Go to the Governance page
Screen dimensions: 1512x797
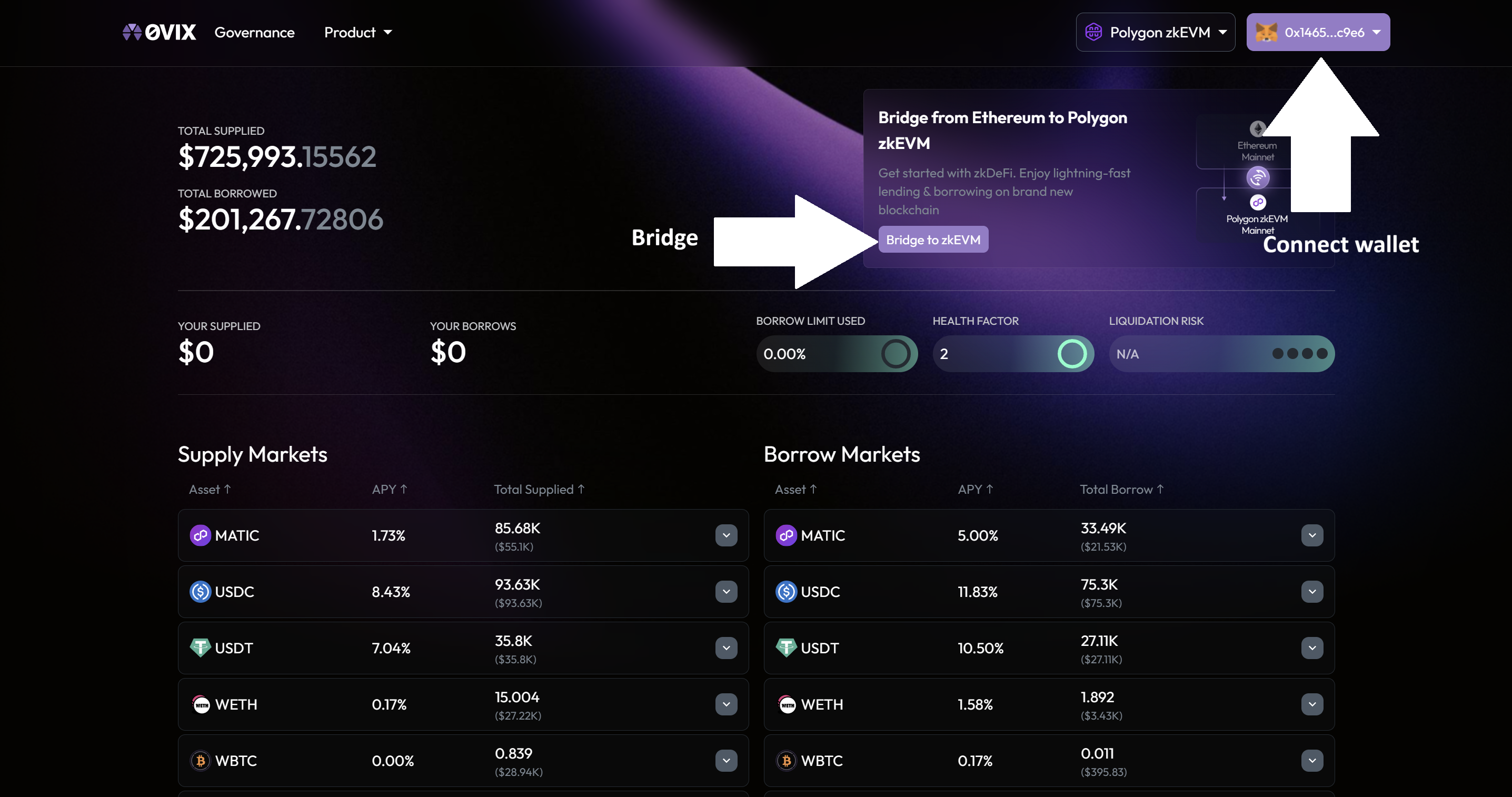click(254, 32)
